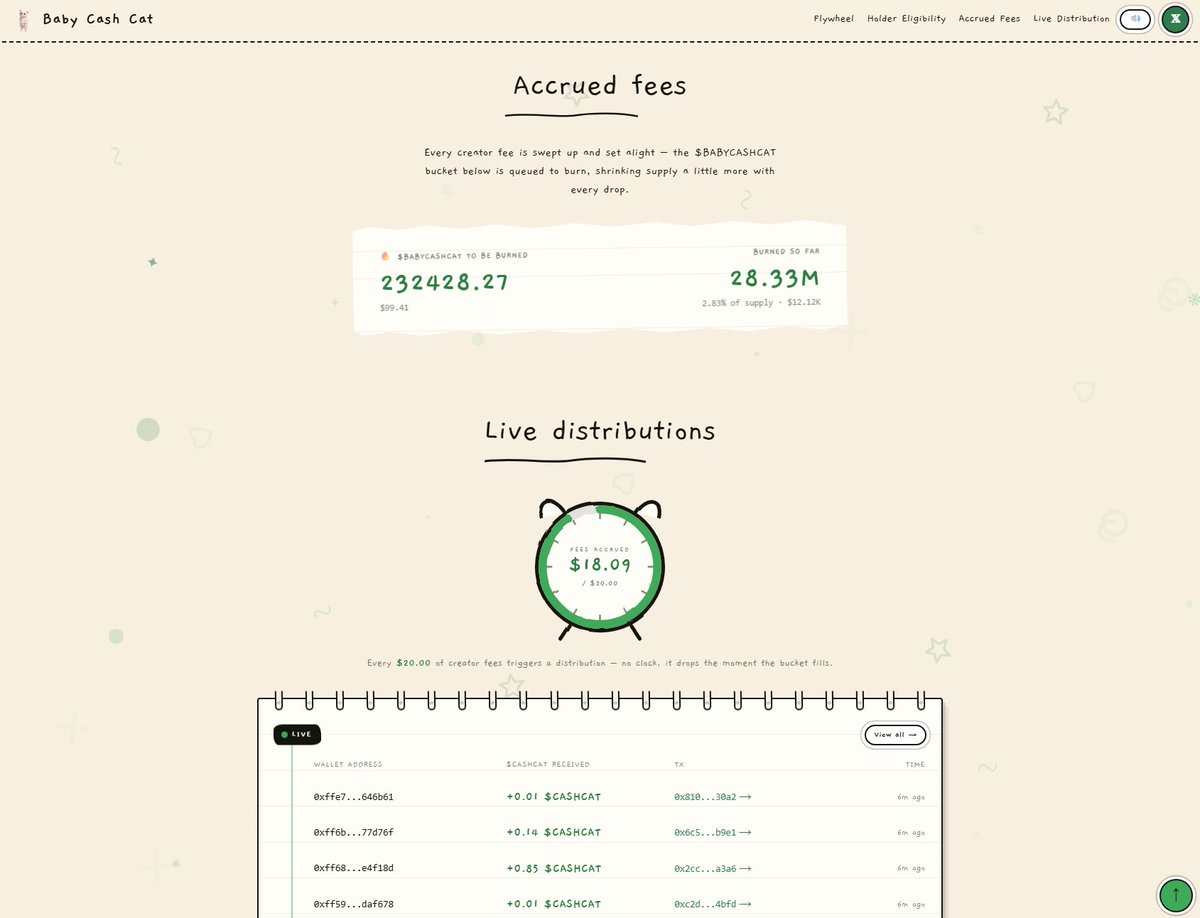Screen dimensions: 1200x918
Task: Click the $99.41 value under burn amount
Action: click(394, 308)
